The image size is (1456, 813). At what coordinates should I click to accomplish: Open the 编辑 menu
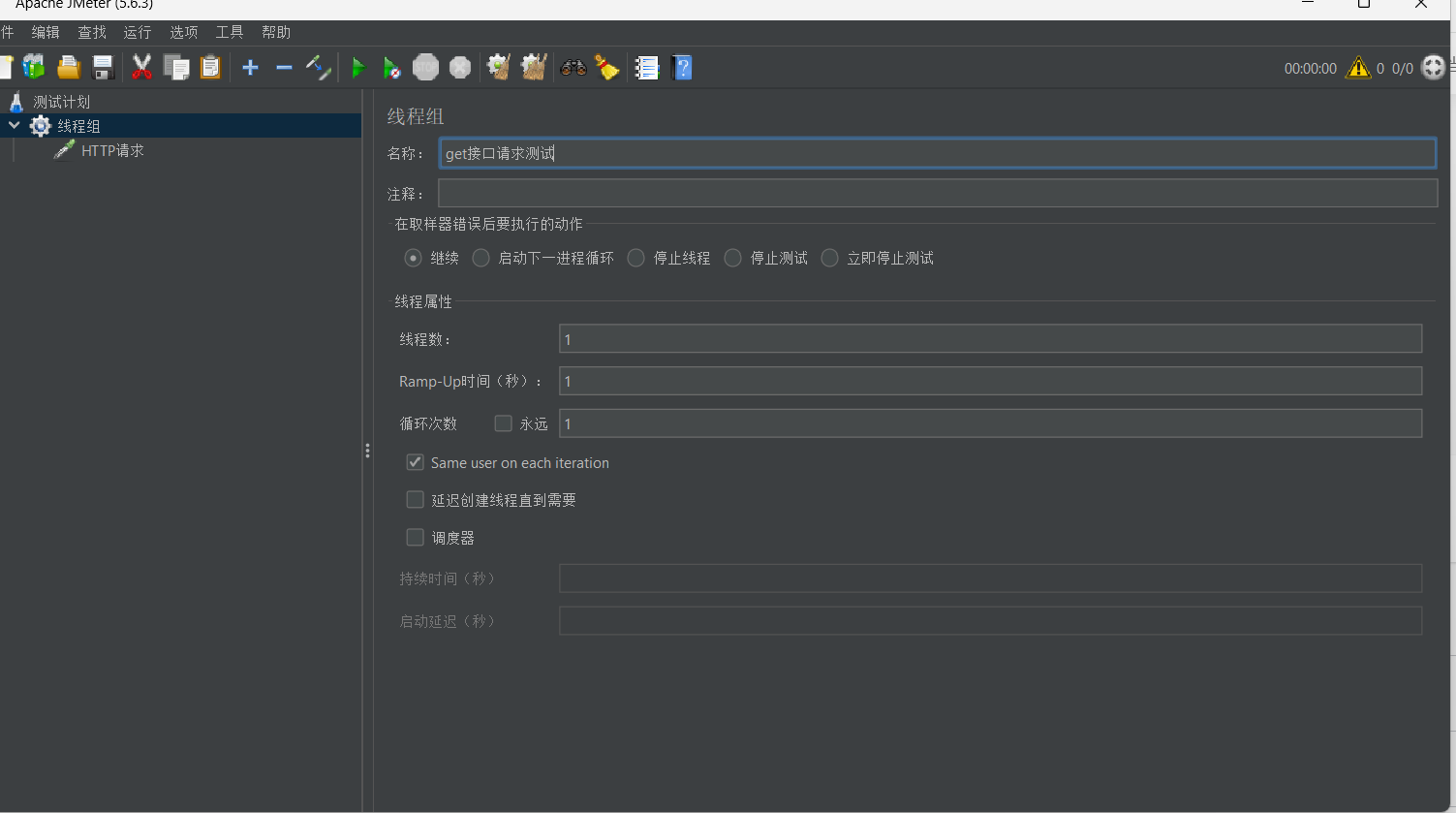click(x=46, y=33)
